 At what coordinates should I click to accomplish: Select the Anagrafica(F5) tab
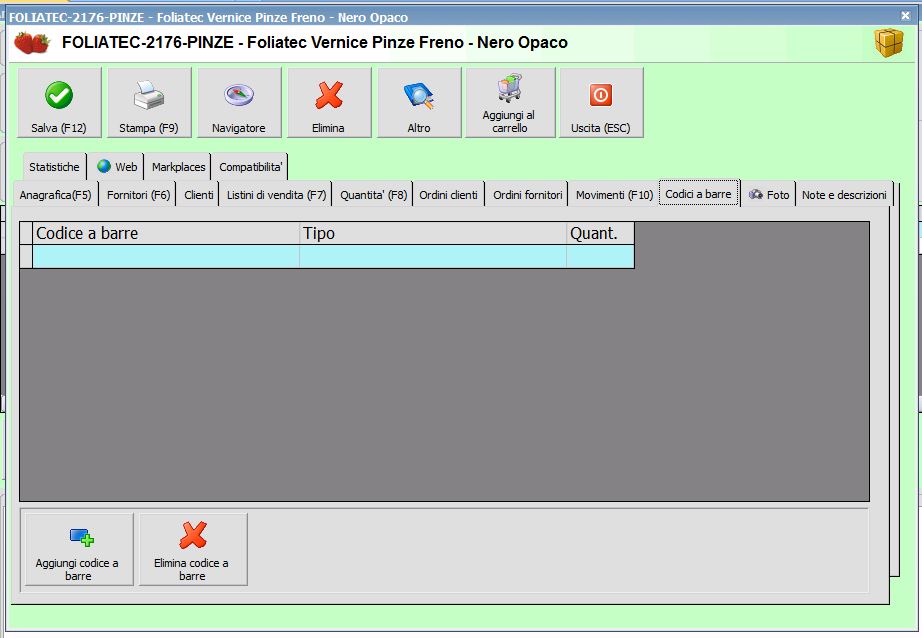tap(55, 195)
